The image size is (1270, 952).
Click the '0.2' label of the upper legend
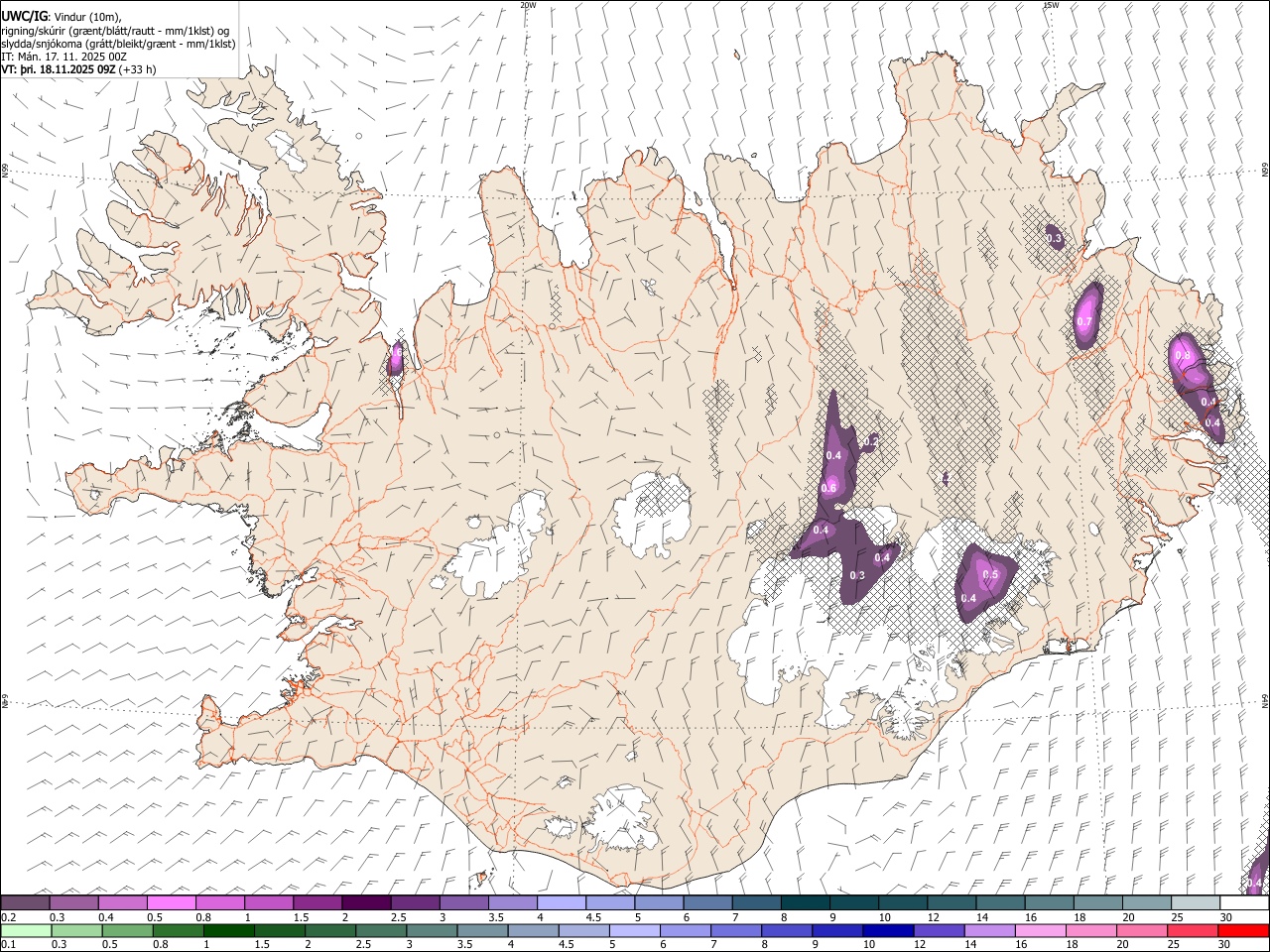pos(9,917)
